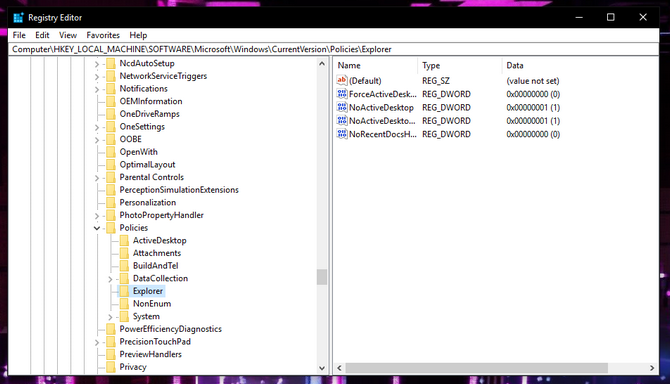Screen dimensions: 670x384
Task: Click the tree pane scroll down arrow
Action: (x=322, y=368)
